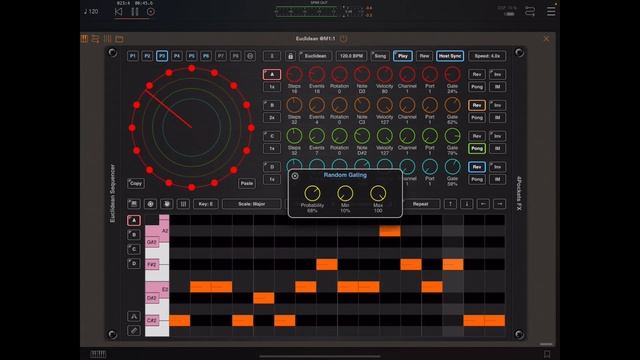Close the Euclidean plugin window with X
Viewport: 640px width, 360px height.
(546, 39)
